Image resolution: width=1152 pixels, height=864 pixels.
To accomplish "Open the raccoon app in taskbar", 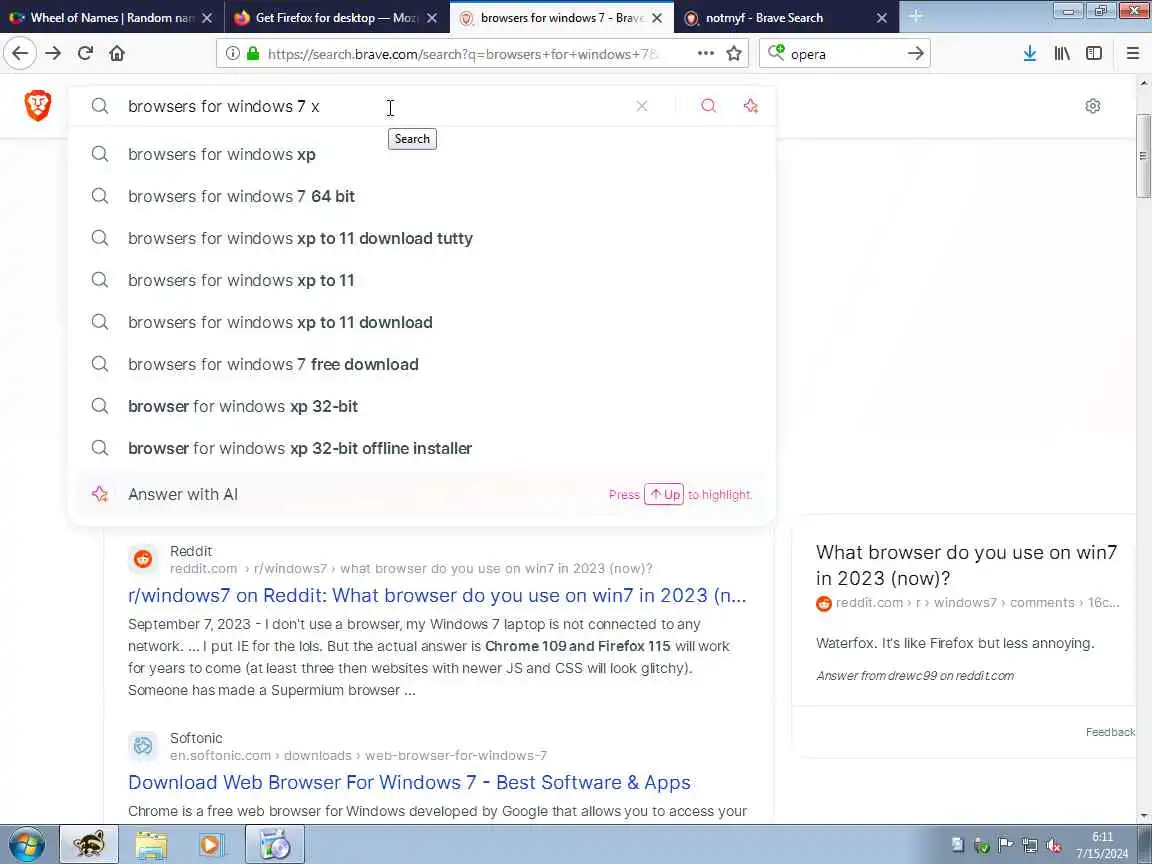I will click(x=89, y=844).
